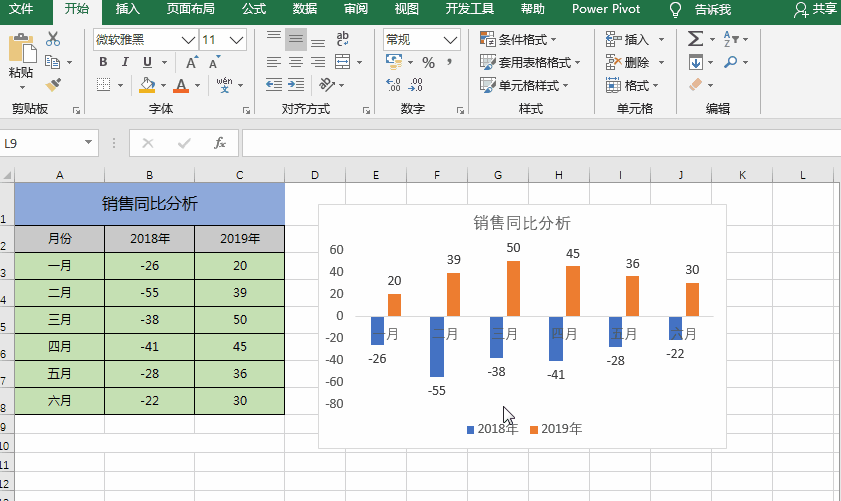The width and height of the screenshot is (841, 501).
Task: Select the Format Painter brush
Action: pyautogui.click(x=53, y=85)
